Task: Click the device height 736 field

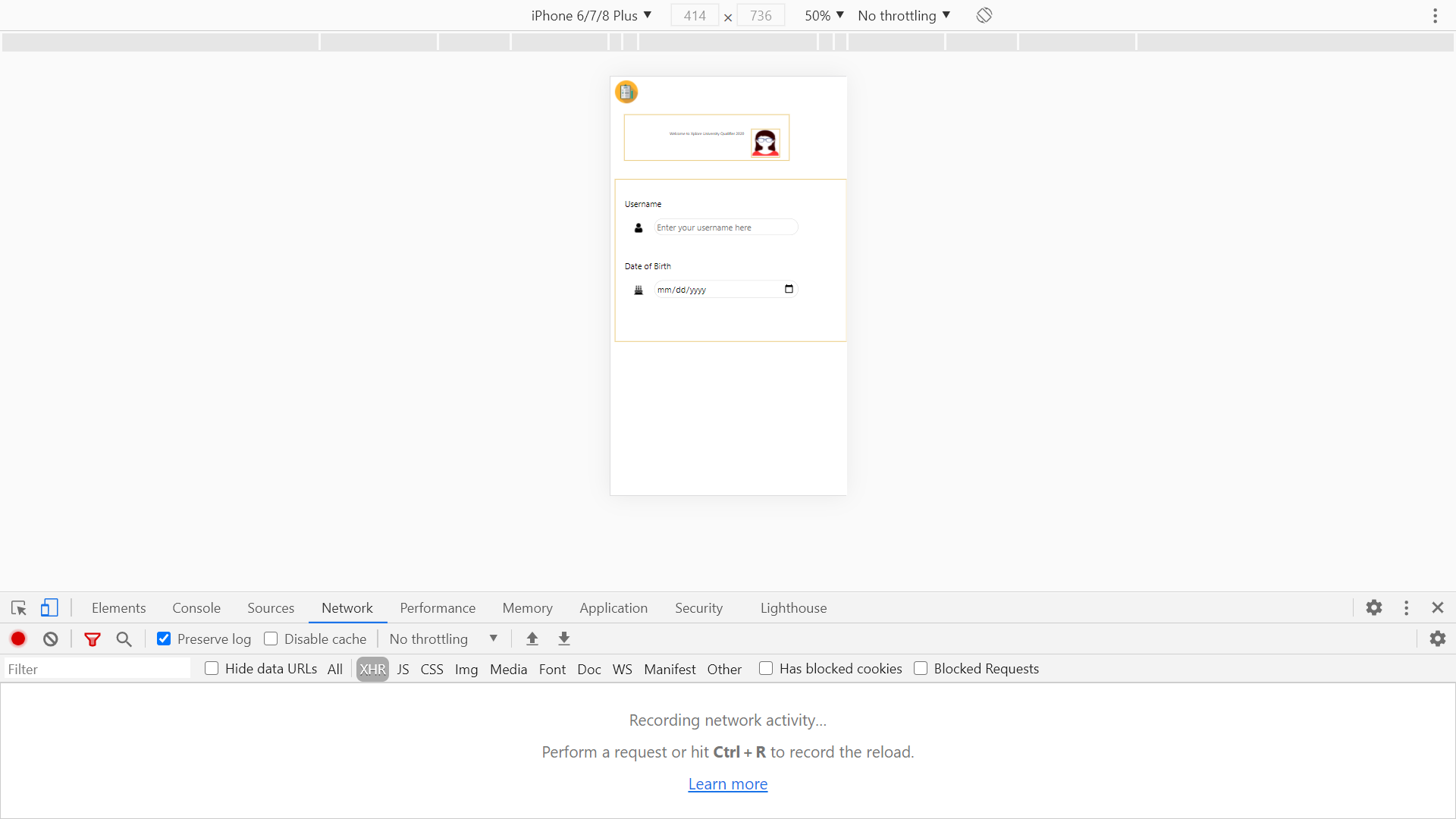Action: click(761, 15)
